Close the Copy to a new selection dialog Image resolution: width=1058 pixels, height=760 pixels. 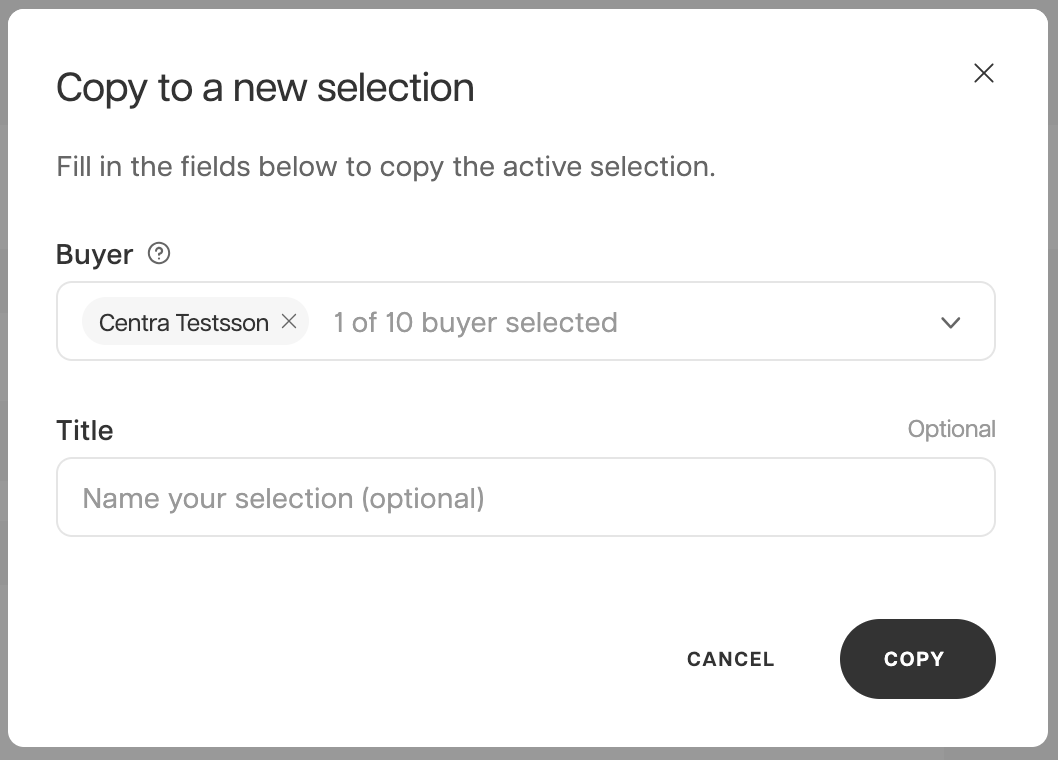pos(984,73)
